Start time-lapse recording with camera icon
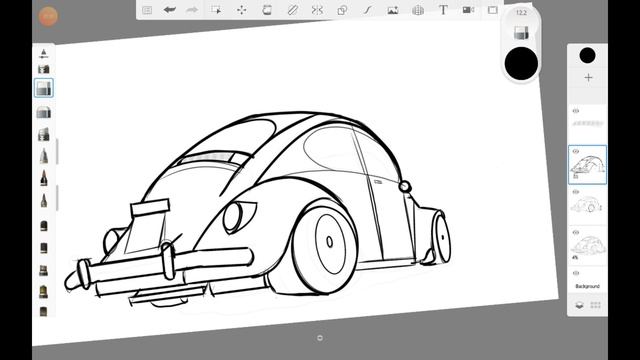The height and width of the screenshot is (360, 640). click(x=468, y=10)
